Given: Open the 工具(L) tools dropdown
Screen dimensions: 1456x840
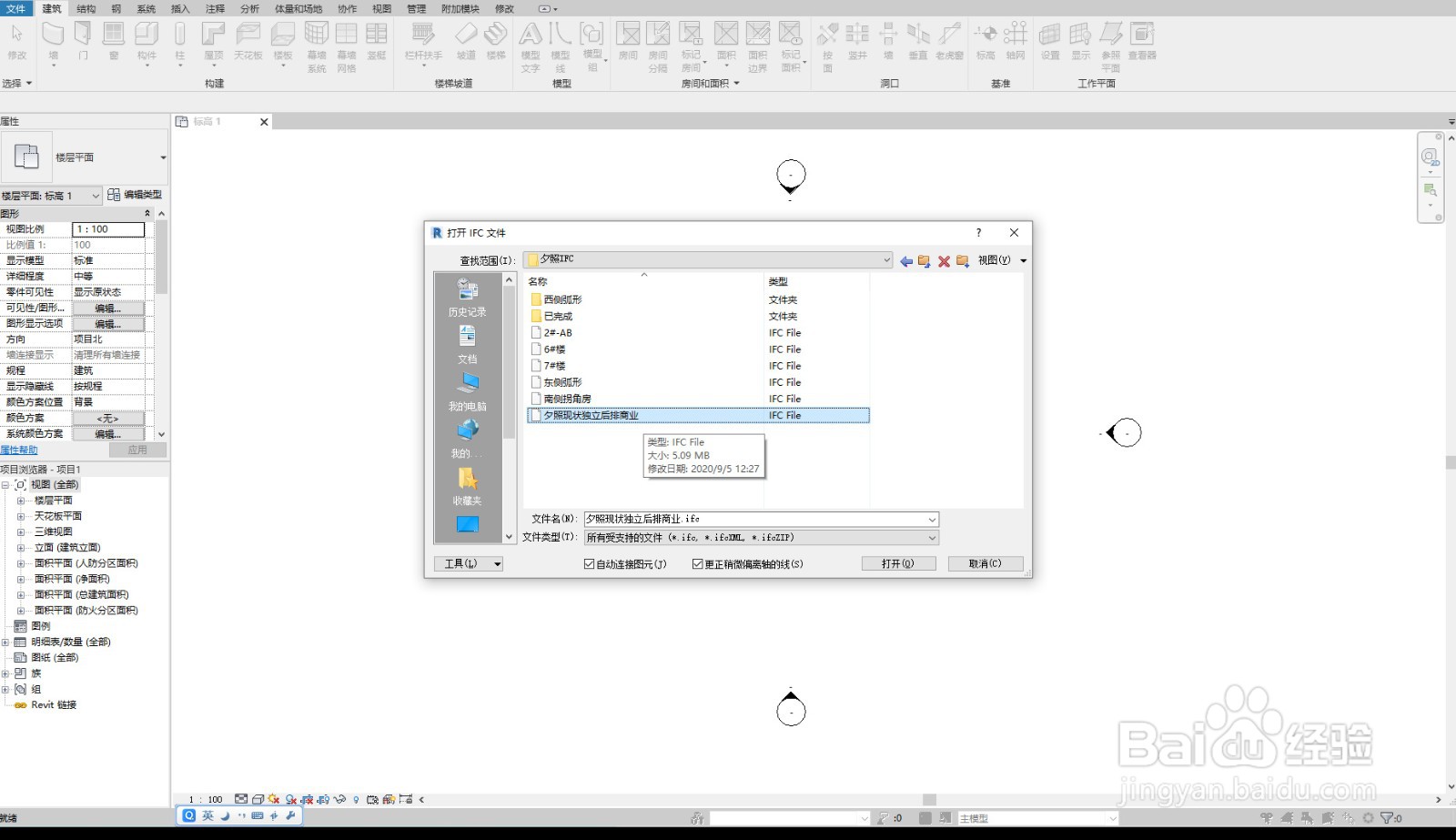Looking at the screenshot, I should coord(469,564).
